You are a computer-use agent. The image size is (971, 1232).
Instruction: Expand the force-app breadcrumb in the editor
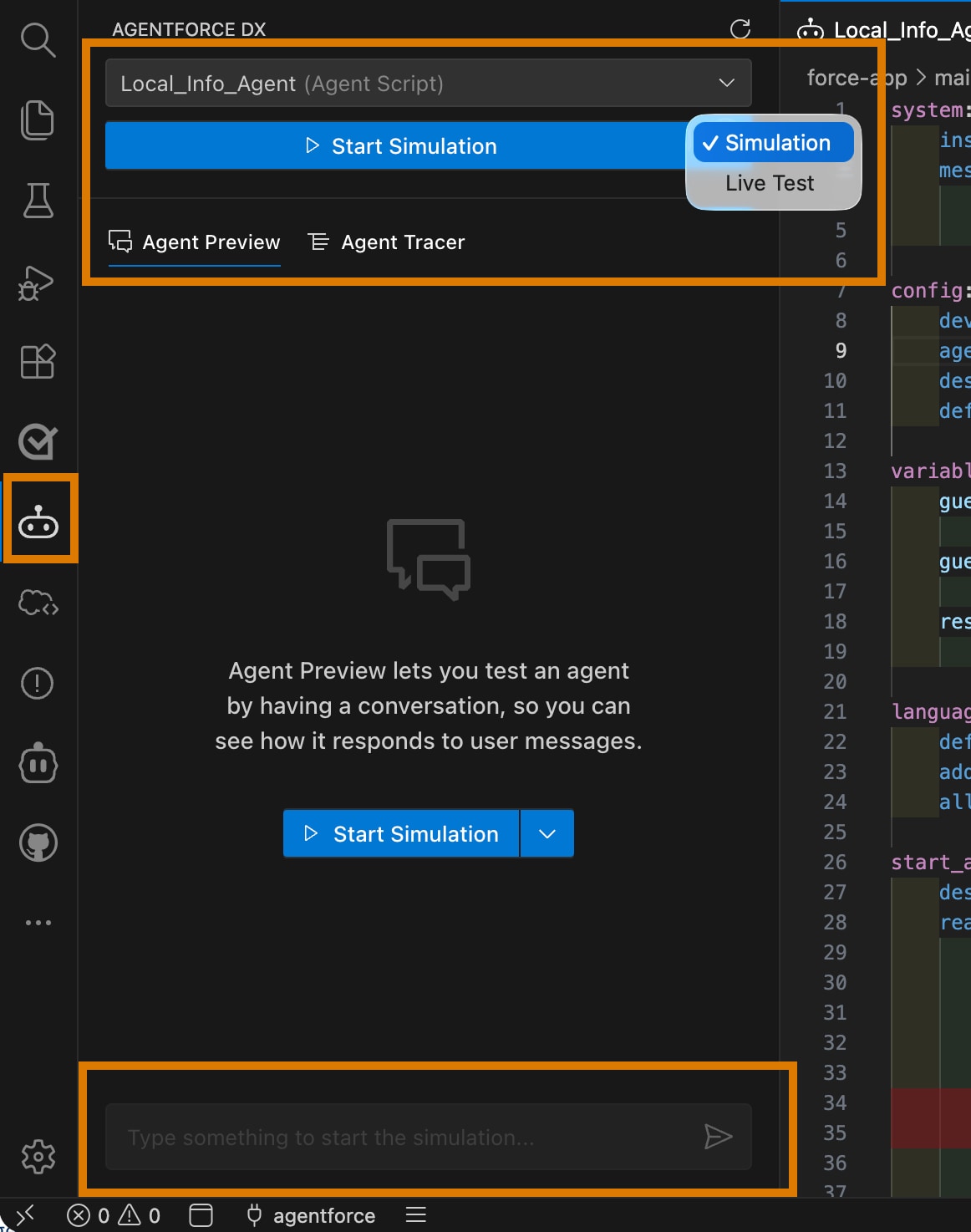pos(856,77)
